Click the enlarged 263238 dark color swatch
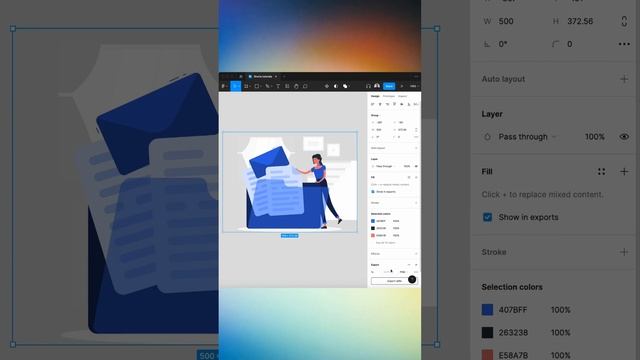Viewport: 640px width, 360px height. coord(487,333)
